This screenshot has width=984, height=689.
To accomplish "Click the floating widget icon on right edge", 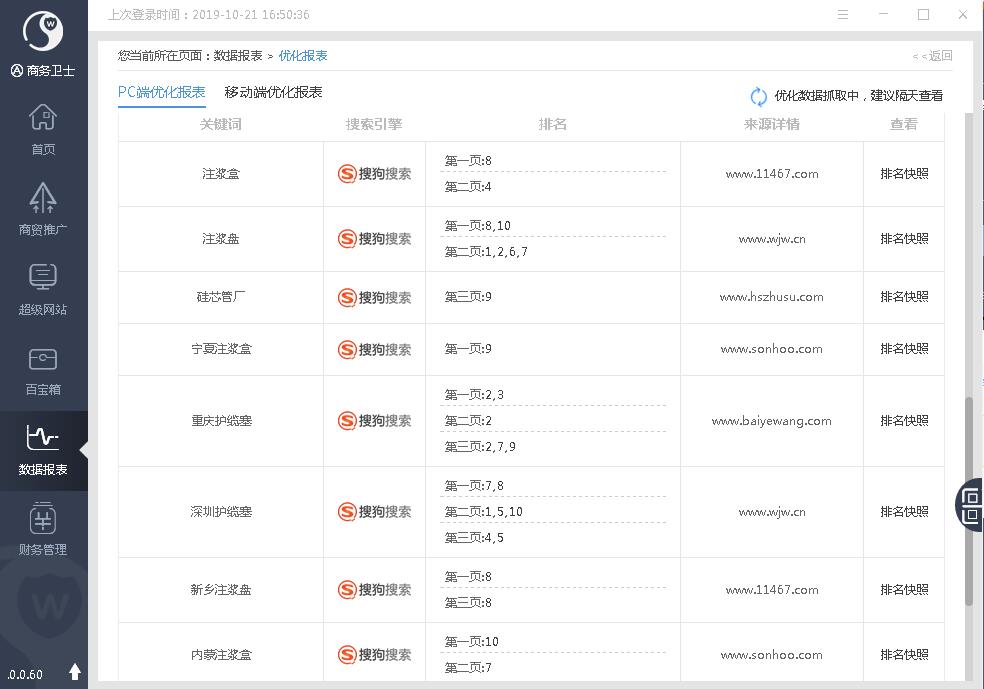I will pos(971,504).
